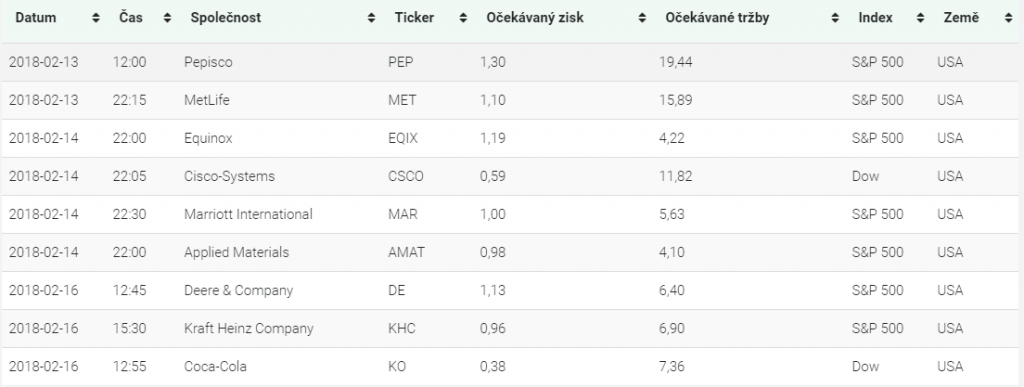The height and width of the screenshot is (387, 1024).
Task: Click Marriott International company name
Action: pyautogui.click(x=248, y=214)
